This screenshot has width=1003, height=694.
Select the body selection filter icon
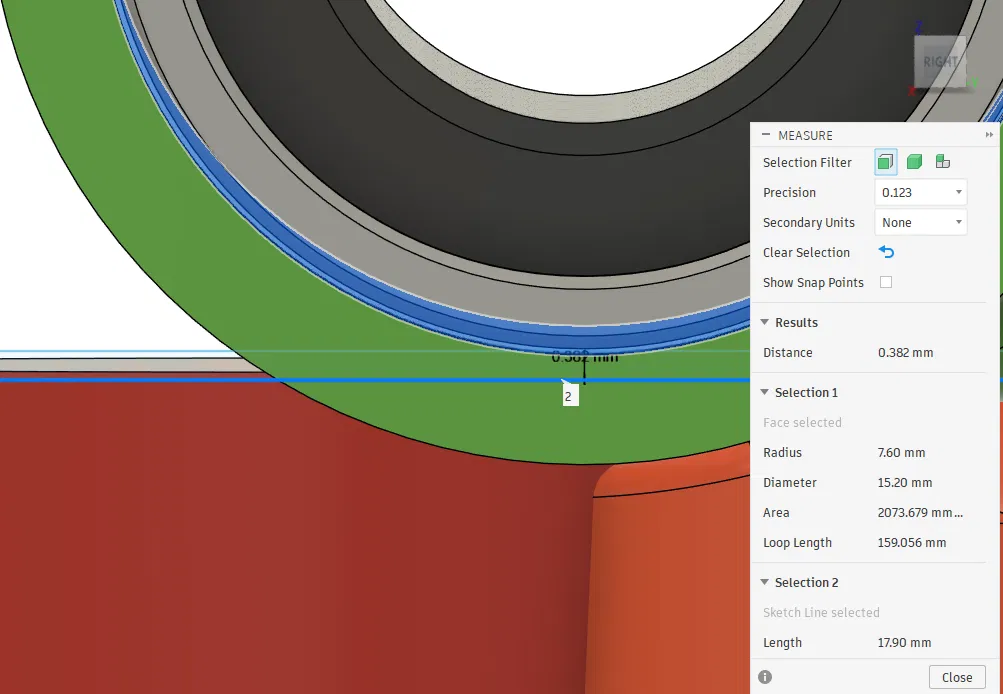coord(914,162)
